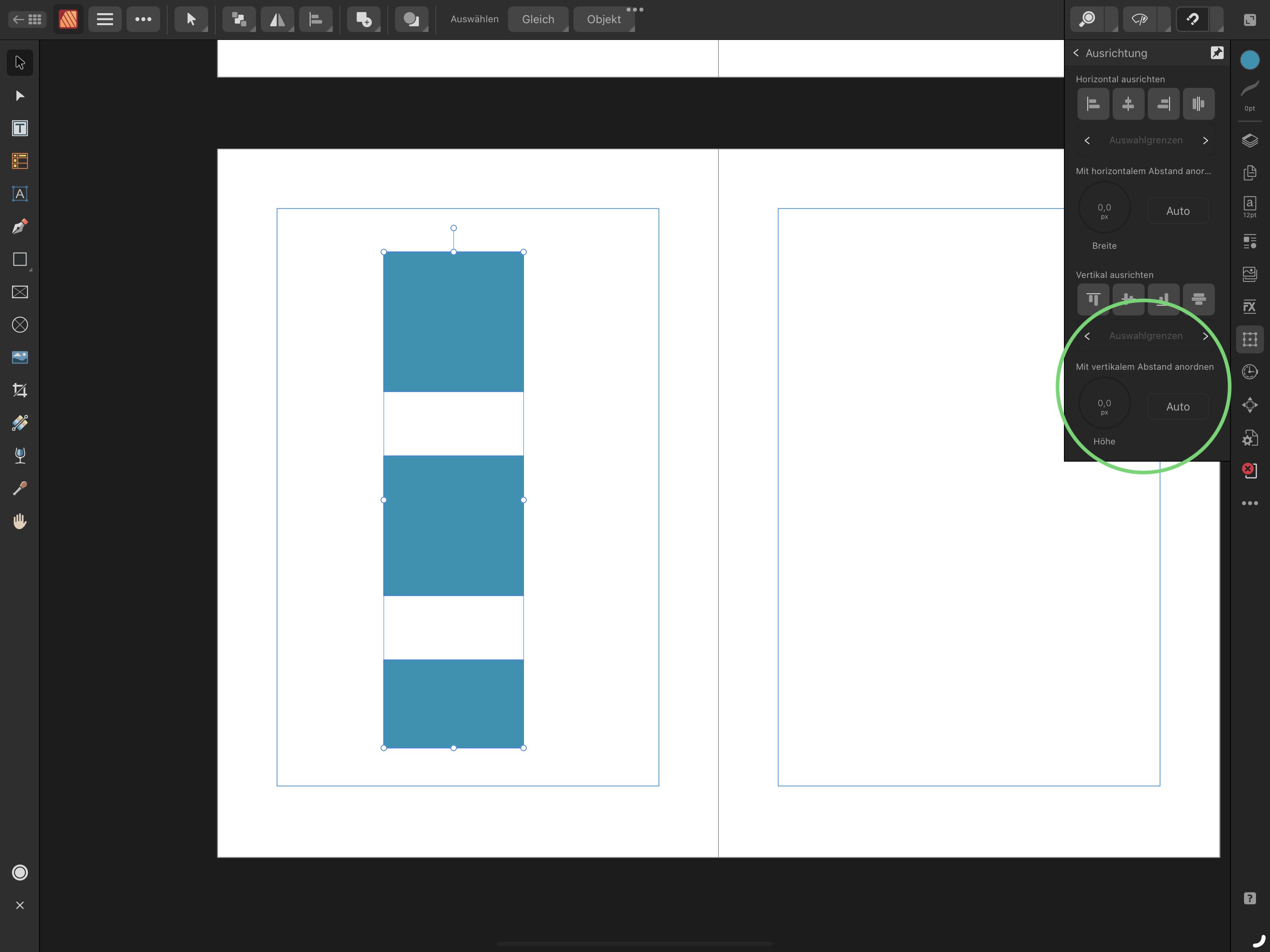The width and height of the screenshot is (1270, 952).
Task: Select the View hand tool
Action: (x=20, y=522)
